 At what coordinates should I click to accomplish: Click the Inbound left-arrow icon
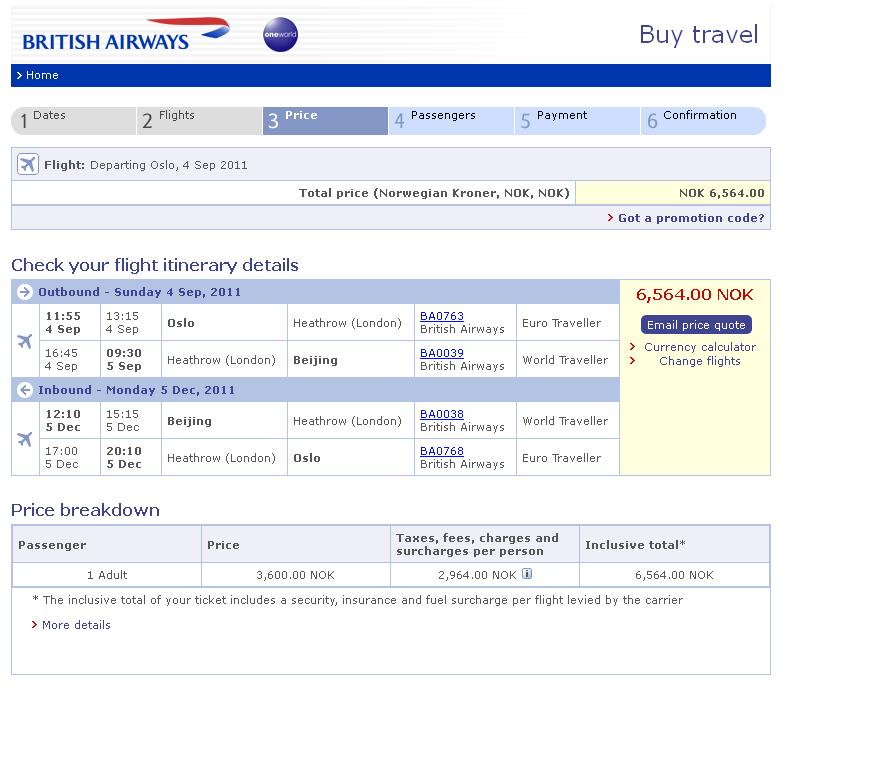[25, 390]
